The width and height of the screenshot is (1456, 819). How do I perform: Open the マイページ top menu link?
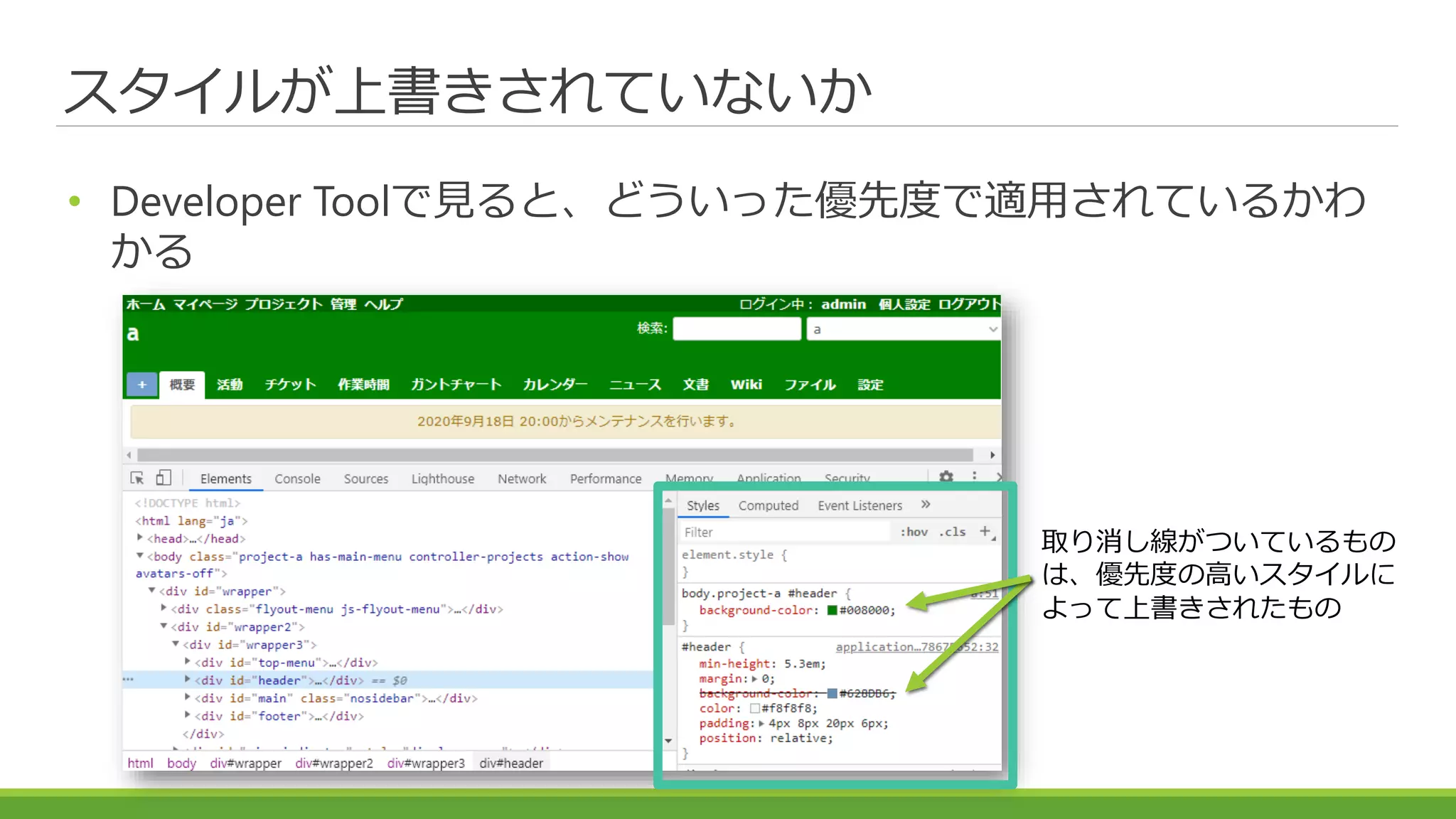coord(205,304)
